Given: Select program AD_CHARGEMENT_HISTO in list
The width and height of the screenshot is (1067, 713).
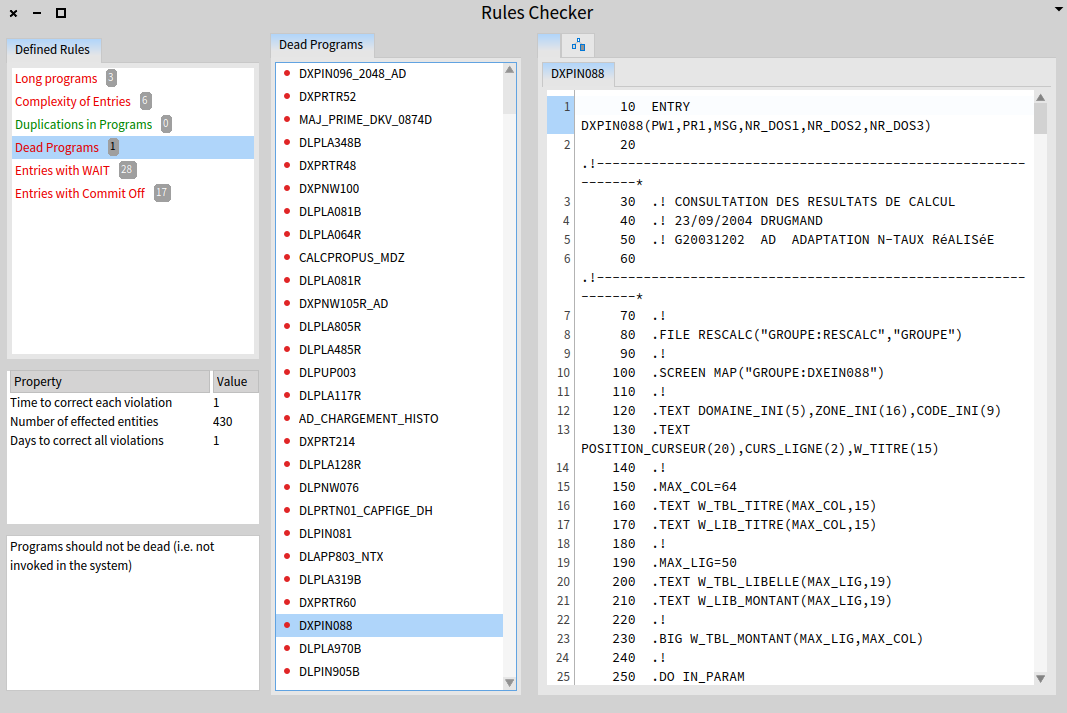Looking at the screenshot, I should (368, 419).
